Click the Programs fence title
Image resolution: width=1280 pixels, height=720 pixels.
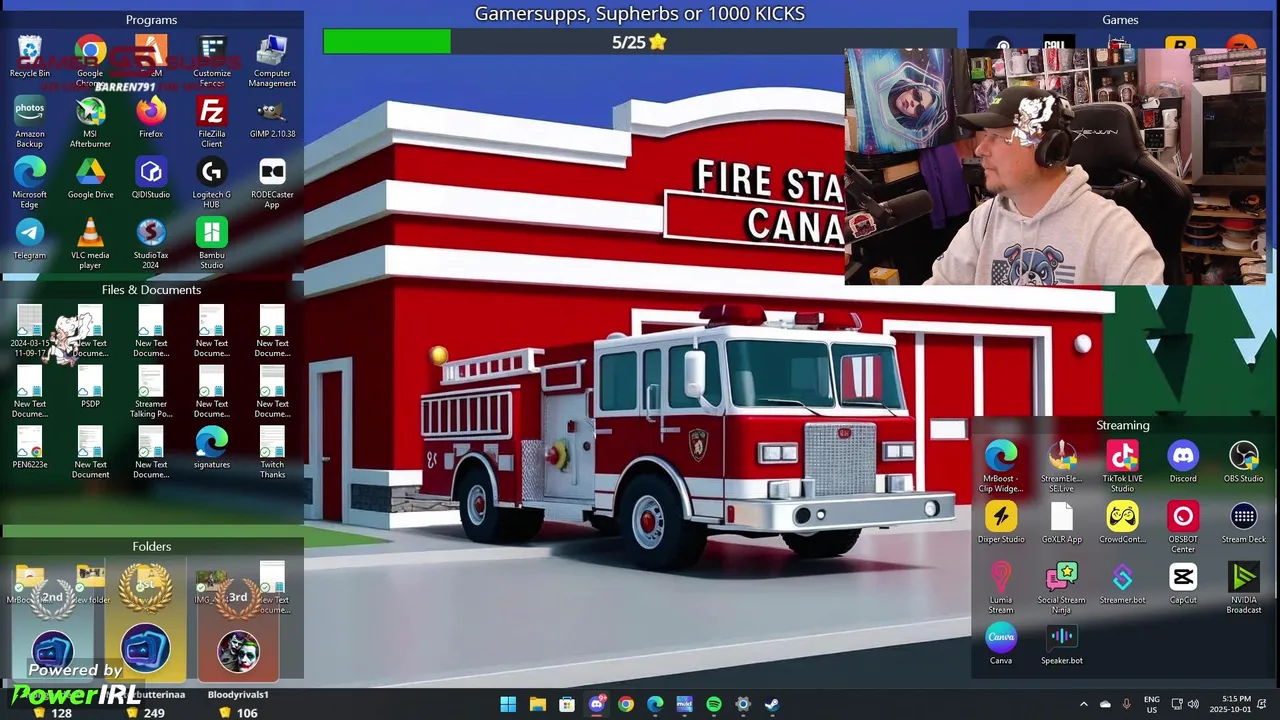pos(151,20)
